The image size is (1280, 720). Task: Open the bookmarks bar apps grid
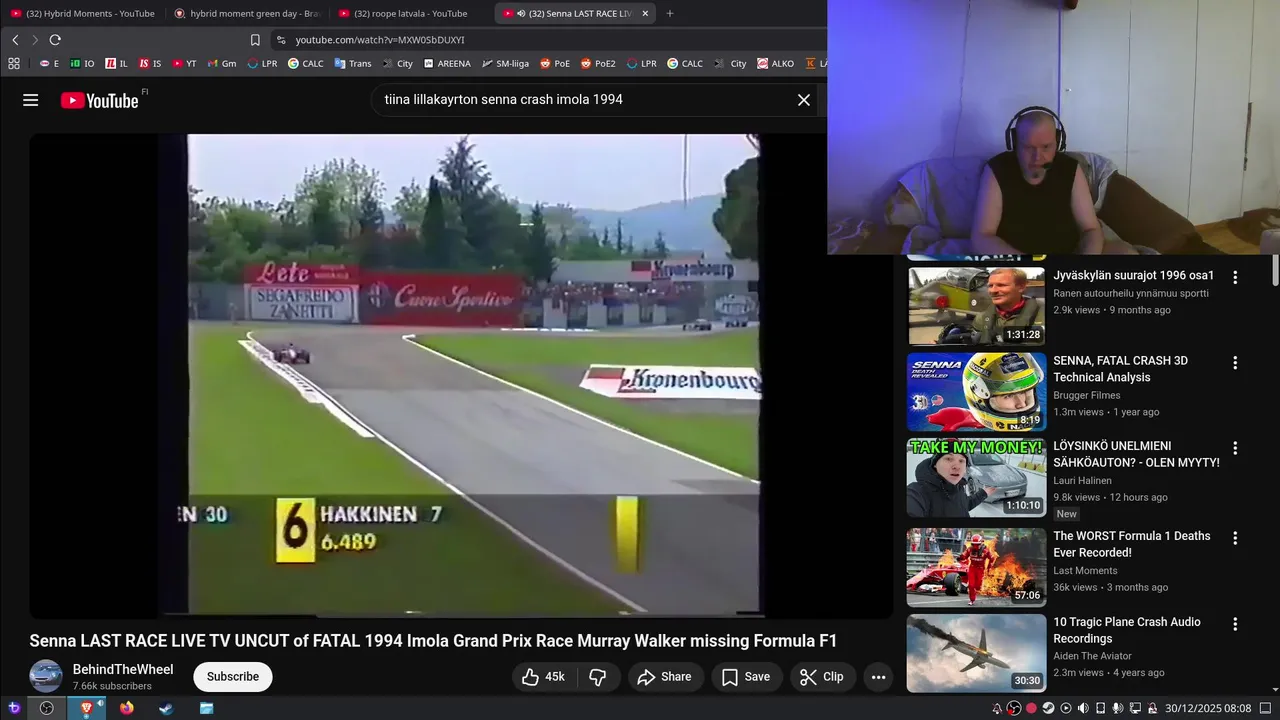(14, 63)
